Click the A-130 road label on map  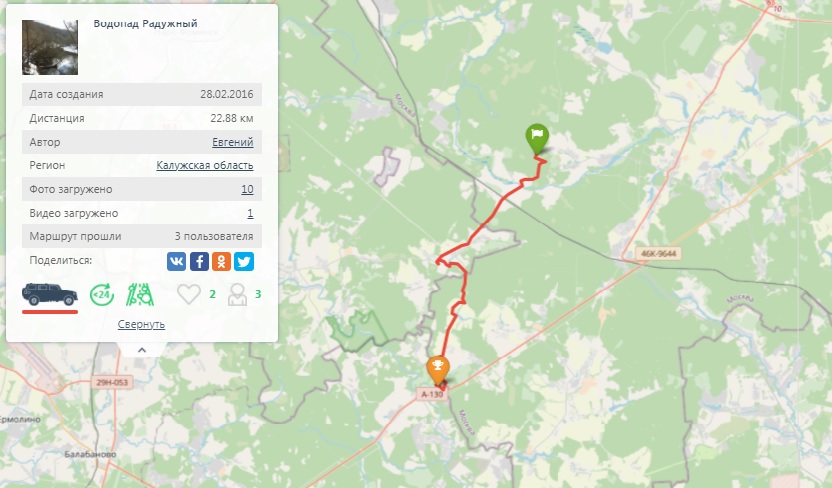tap(432, 394)
